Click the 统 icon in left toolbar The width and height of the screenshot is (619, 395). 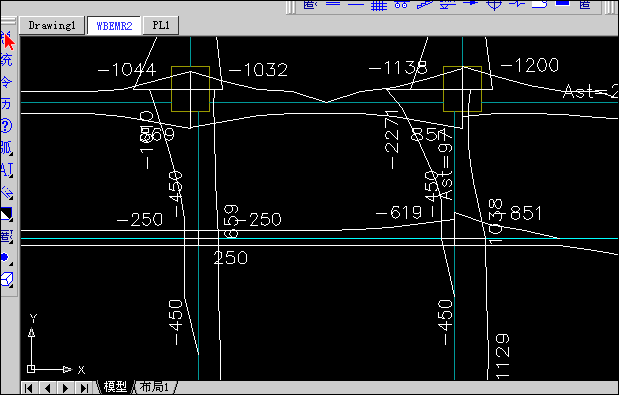(7, 60)
